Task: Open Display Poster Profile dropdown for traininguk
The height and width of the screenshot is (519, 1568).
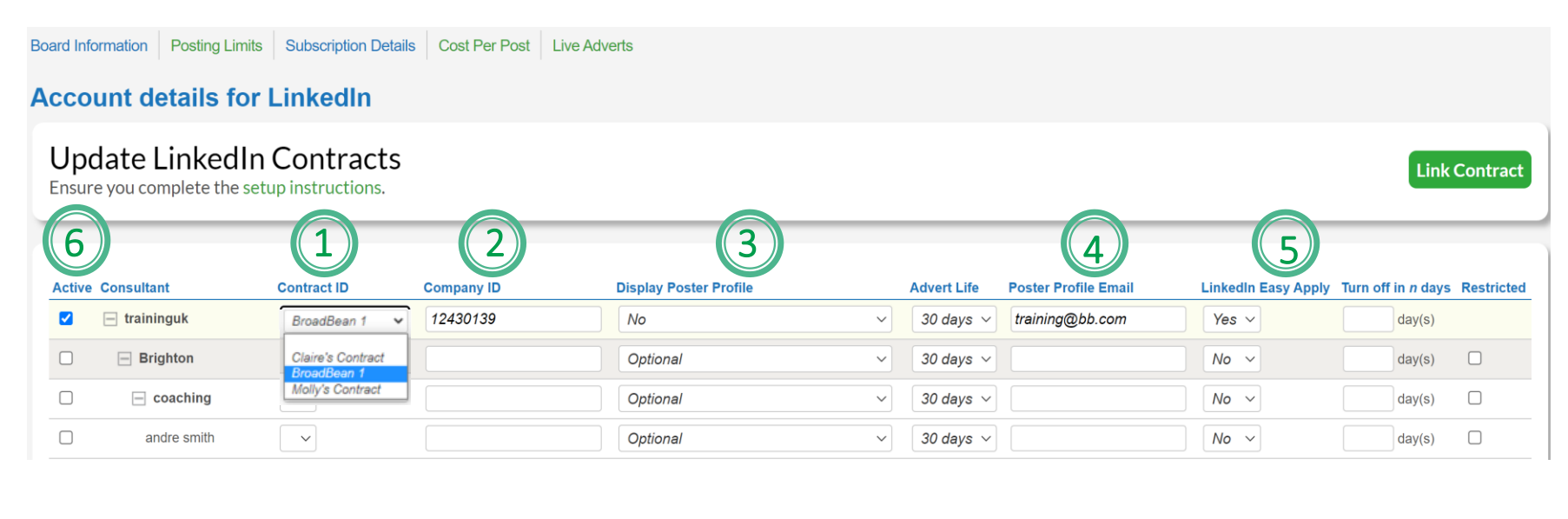Action: coord(754,319)
